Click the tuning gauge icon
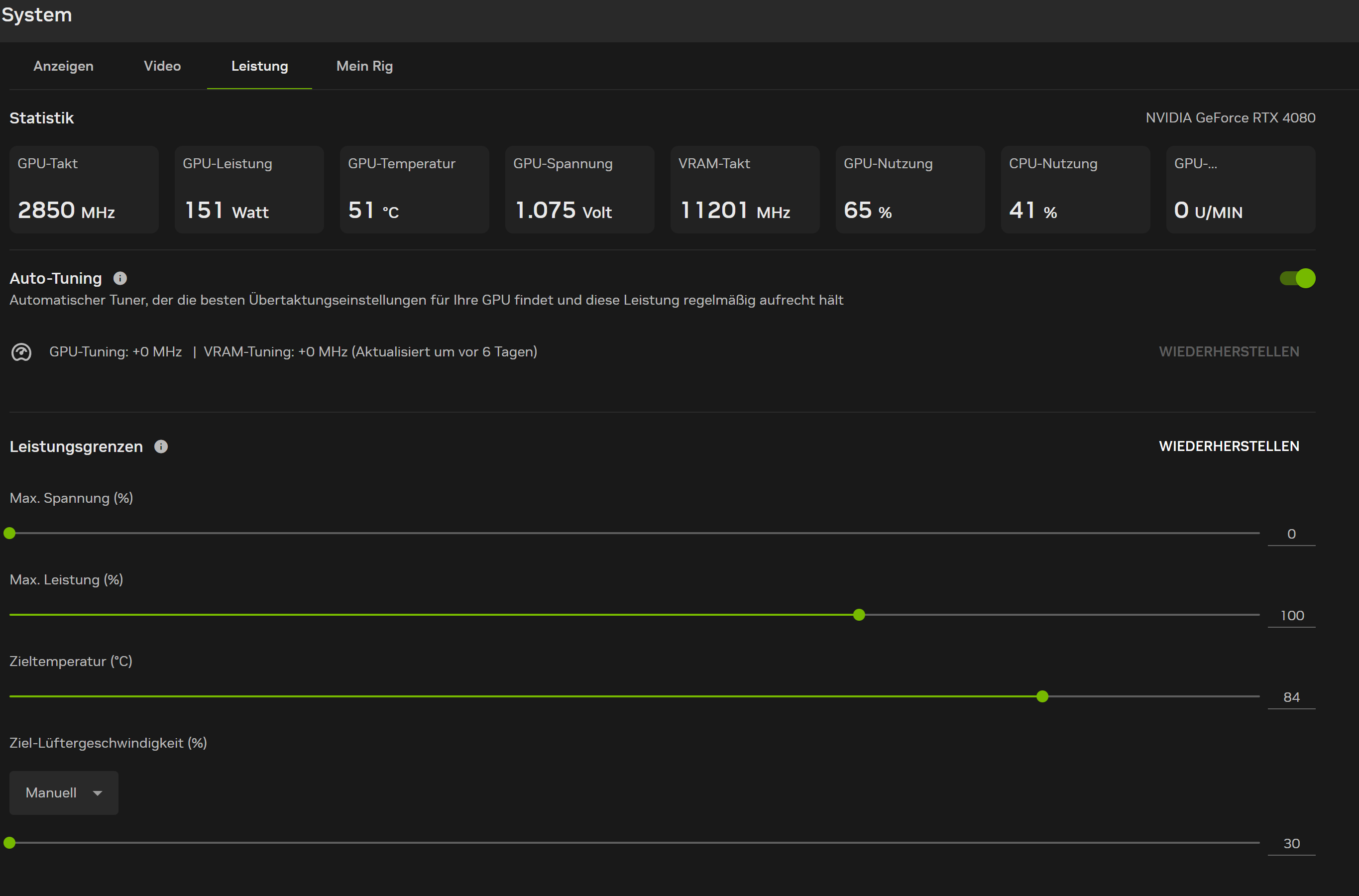Image resolution: width=1359 pixels, height=896 pixels. pos(22,352)
